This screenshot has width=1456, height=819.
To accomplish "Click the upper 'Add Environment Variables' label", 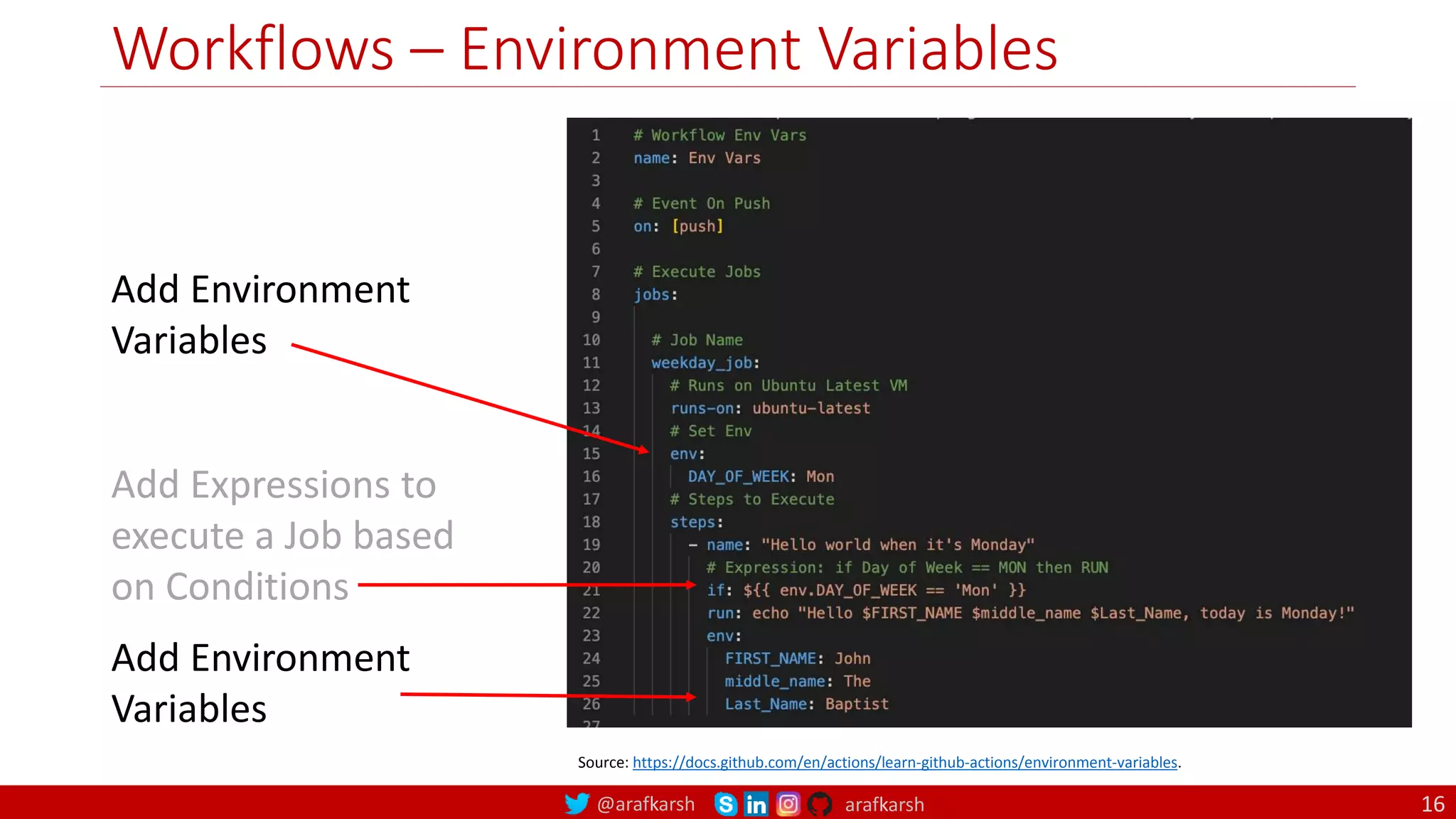I will point(260,314).
